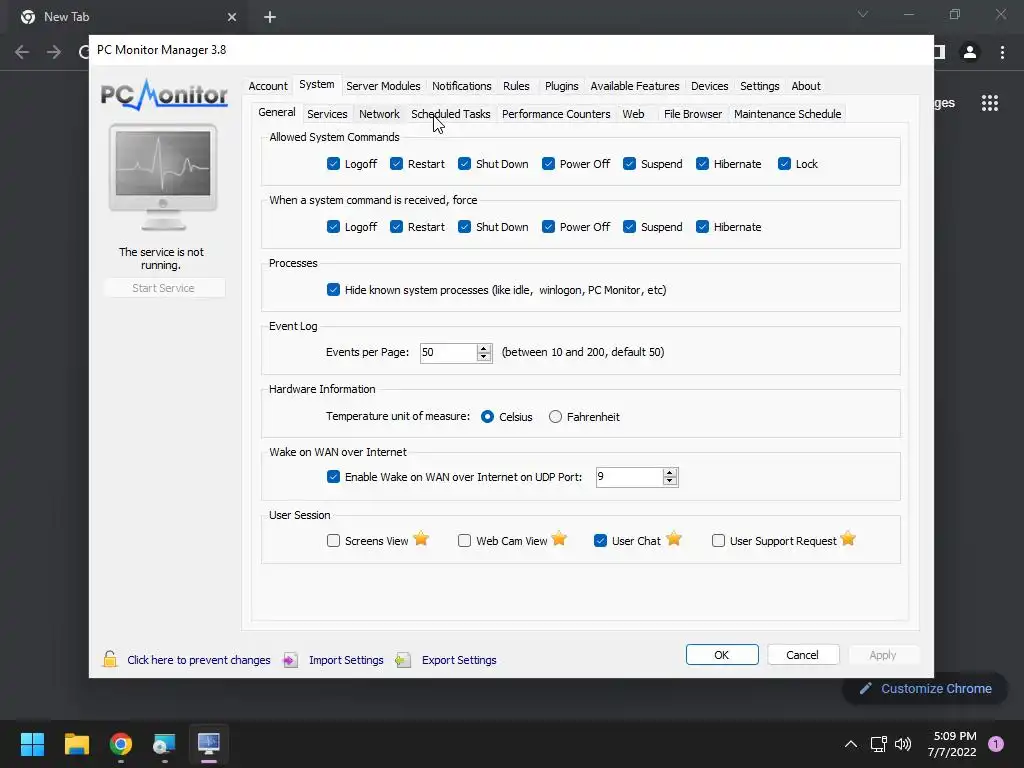The width and height of the screenshot is (1024, 768).
Task: Click the star beside Web Cam View
Action: (x=559, y=539)
